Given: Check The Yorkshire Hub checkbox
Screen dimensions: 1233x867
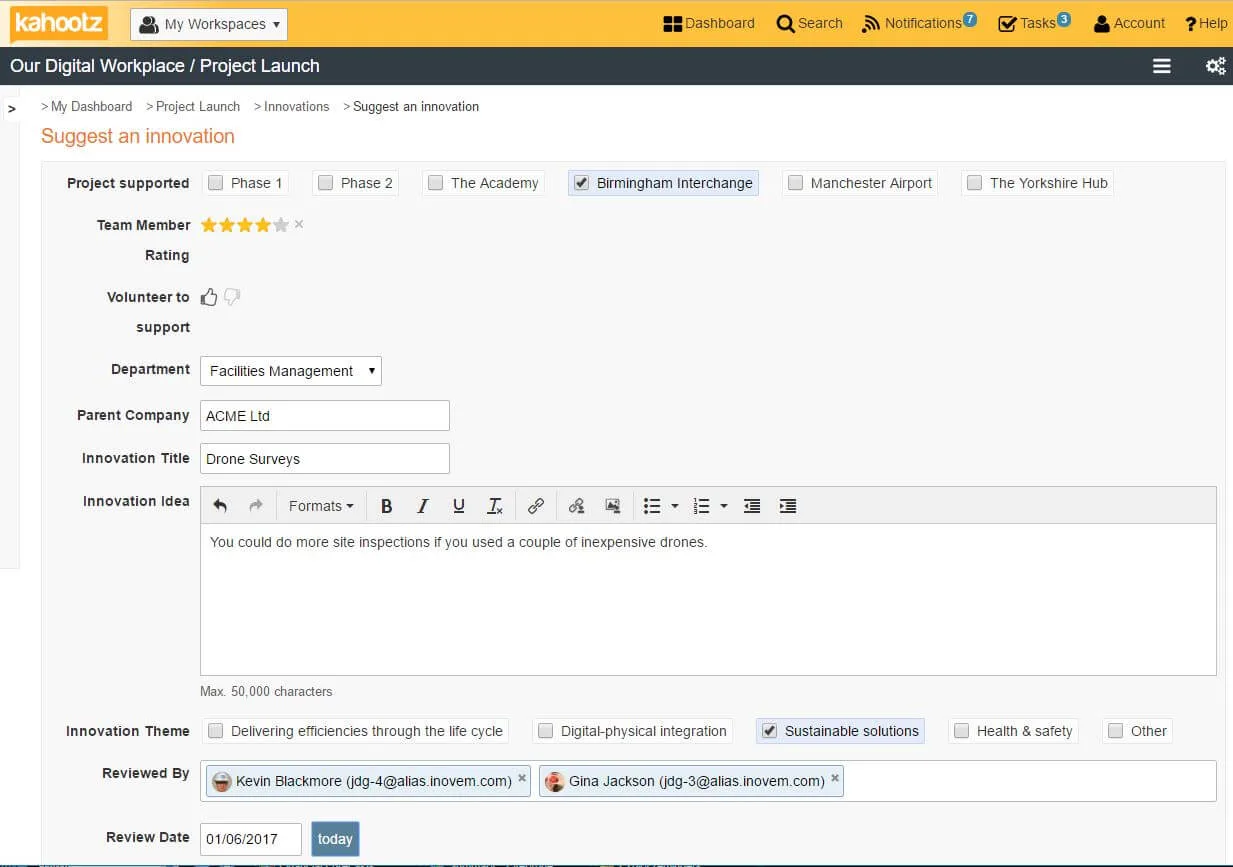Looking at the screenshot, I should pyautogui.click(x=974, y=183).
